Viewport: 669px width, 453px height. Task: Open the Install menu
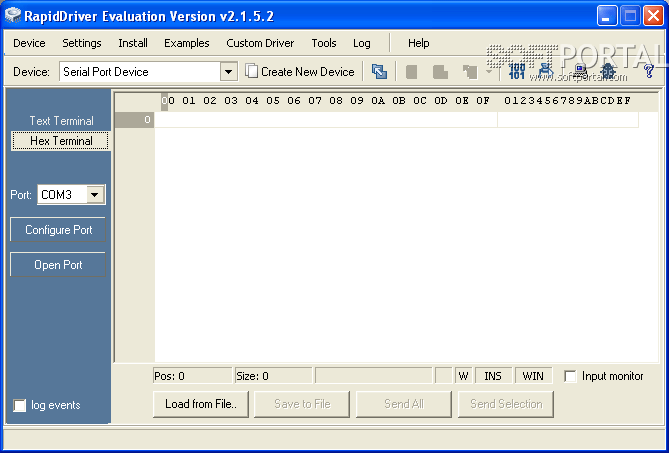(133, 43)
